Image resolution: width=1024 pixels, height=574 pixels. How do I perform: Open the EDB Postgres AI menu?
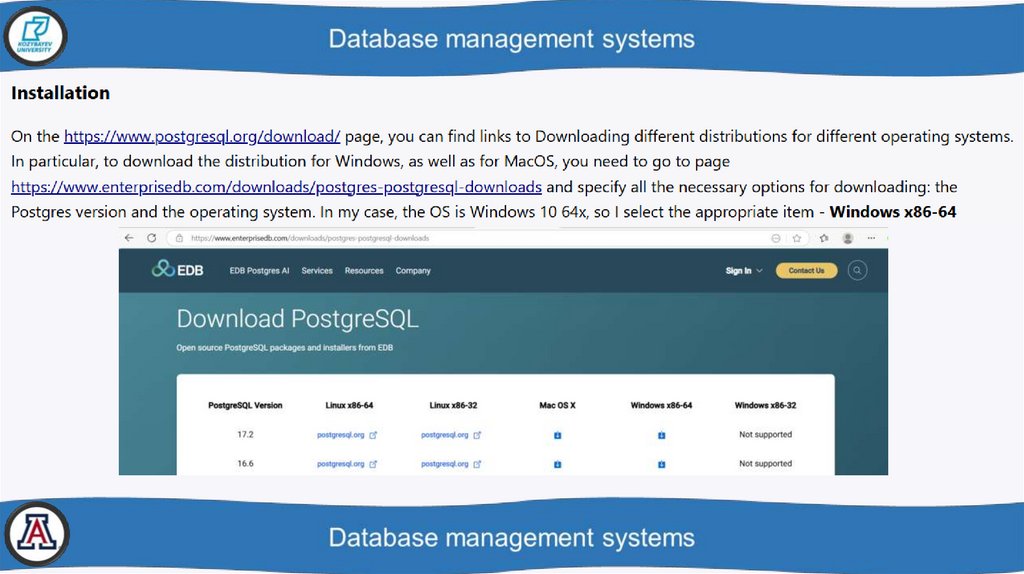coord(259,271)
